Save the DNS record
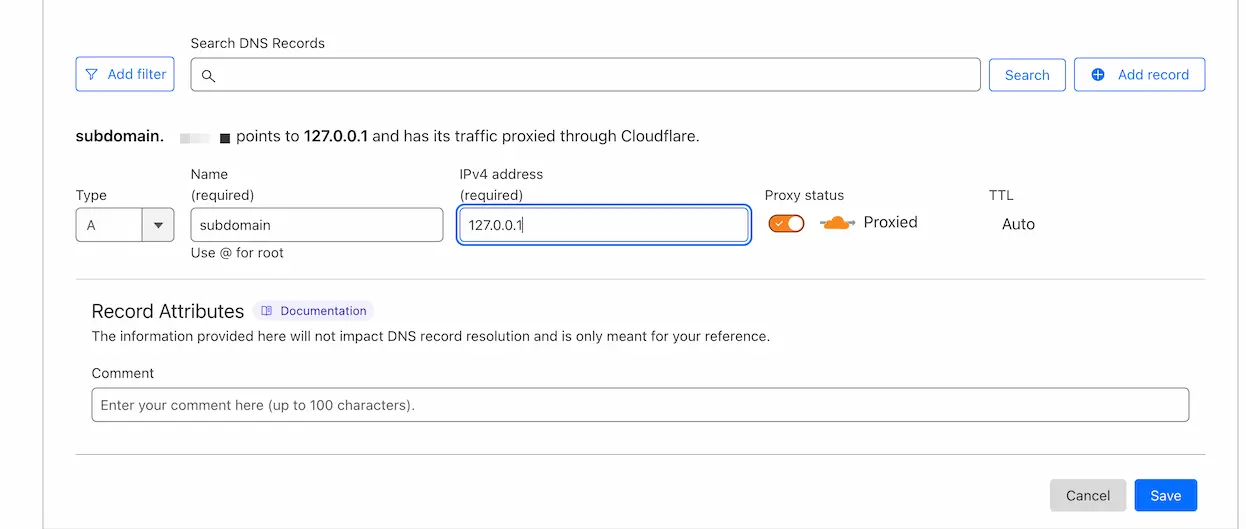Screen dimensions: 1246x529 [x=1166, y=495]
